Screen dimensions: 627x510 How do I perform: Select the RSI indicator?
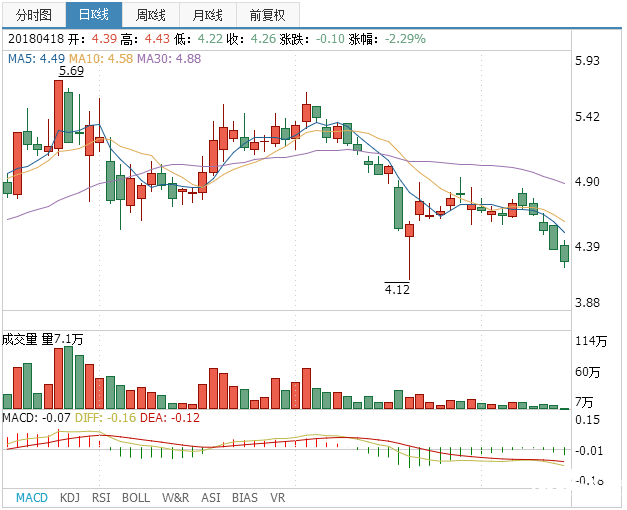pos(101,498)
